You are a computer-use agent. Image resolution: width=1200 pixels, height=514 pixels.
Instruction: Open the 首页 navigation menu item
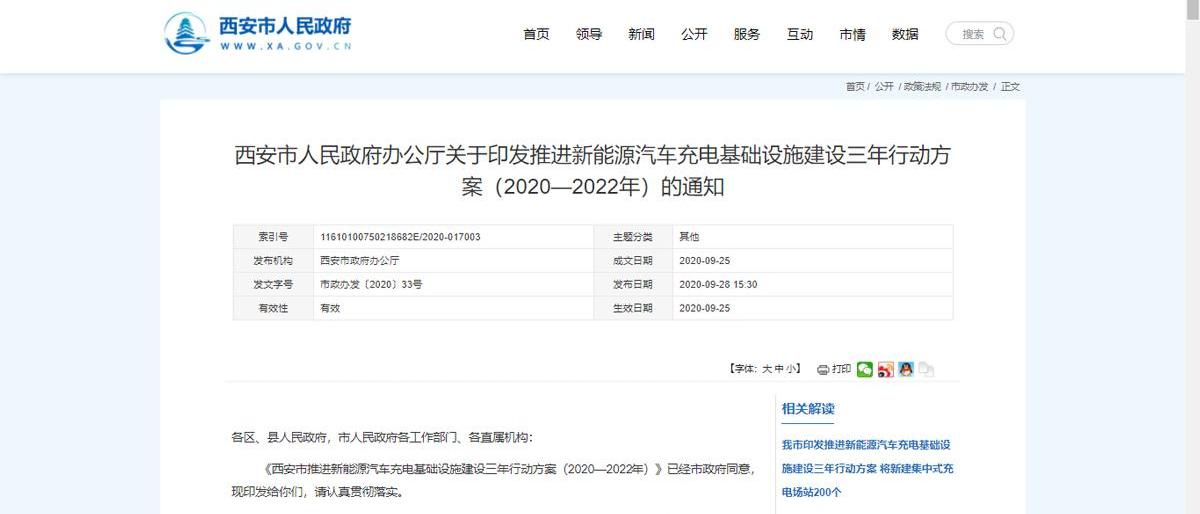[536, 34]
